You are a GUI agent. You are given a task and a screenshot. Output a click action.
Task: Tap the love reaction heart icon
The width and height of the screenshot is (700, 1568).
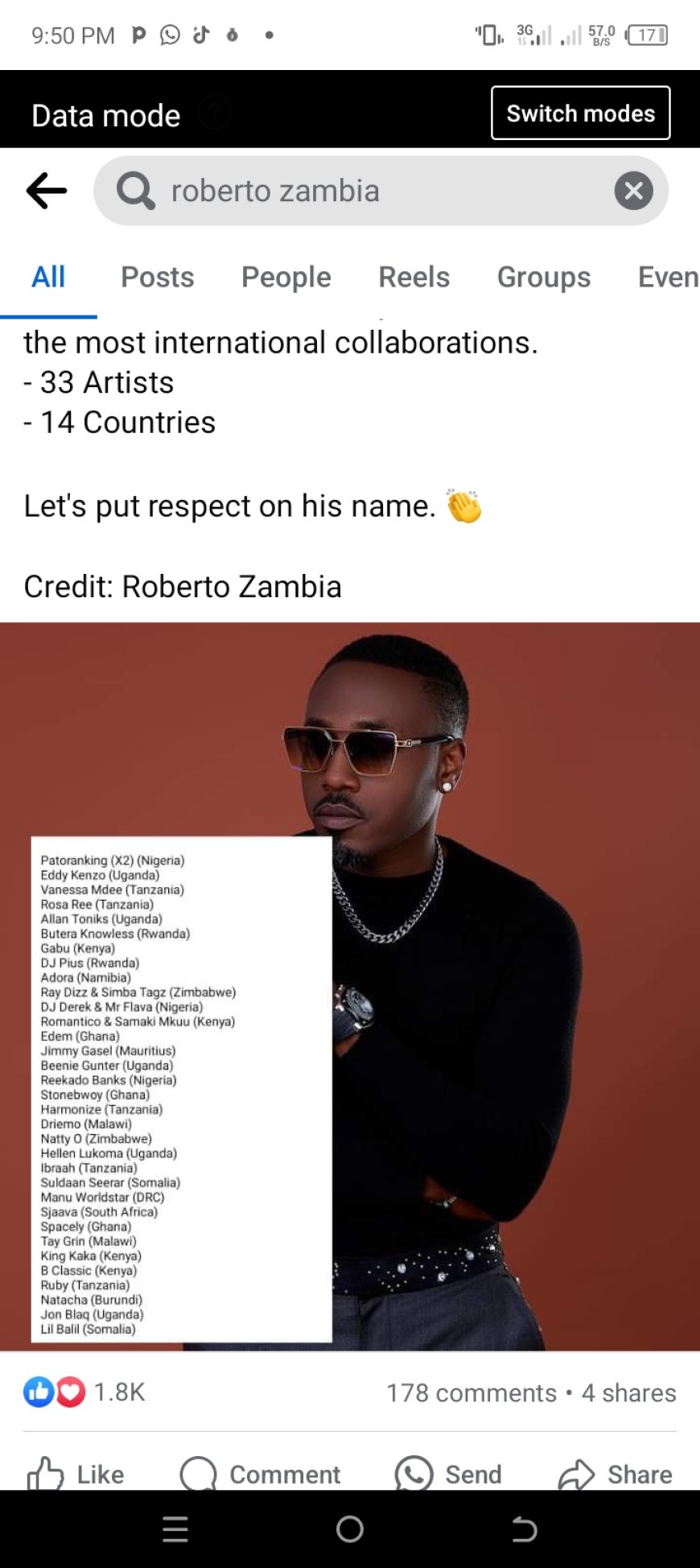point(70,1392)
